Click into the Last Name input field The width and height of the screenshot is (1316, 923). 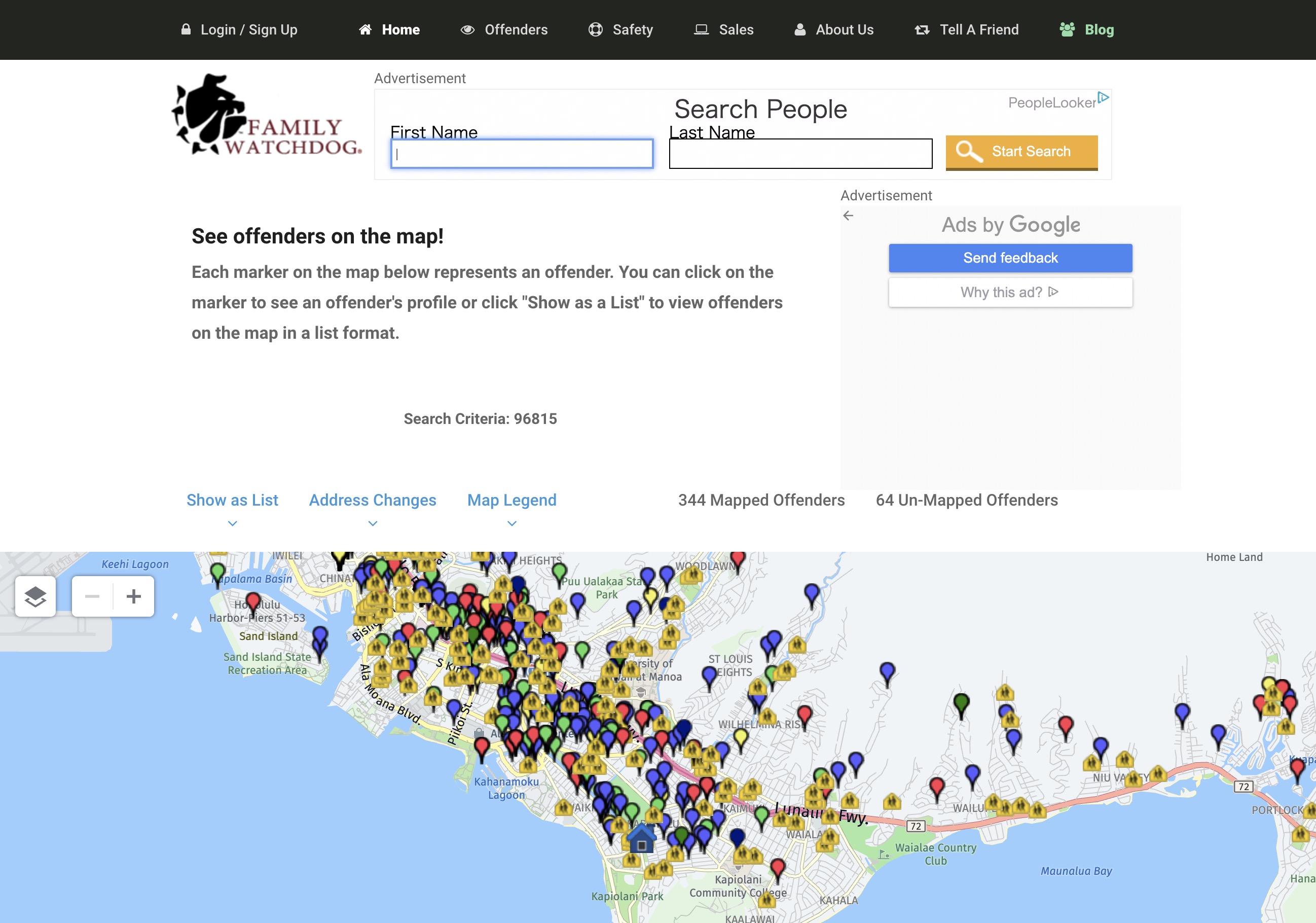pyautogui.click(x=800, y=154)
